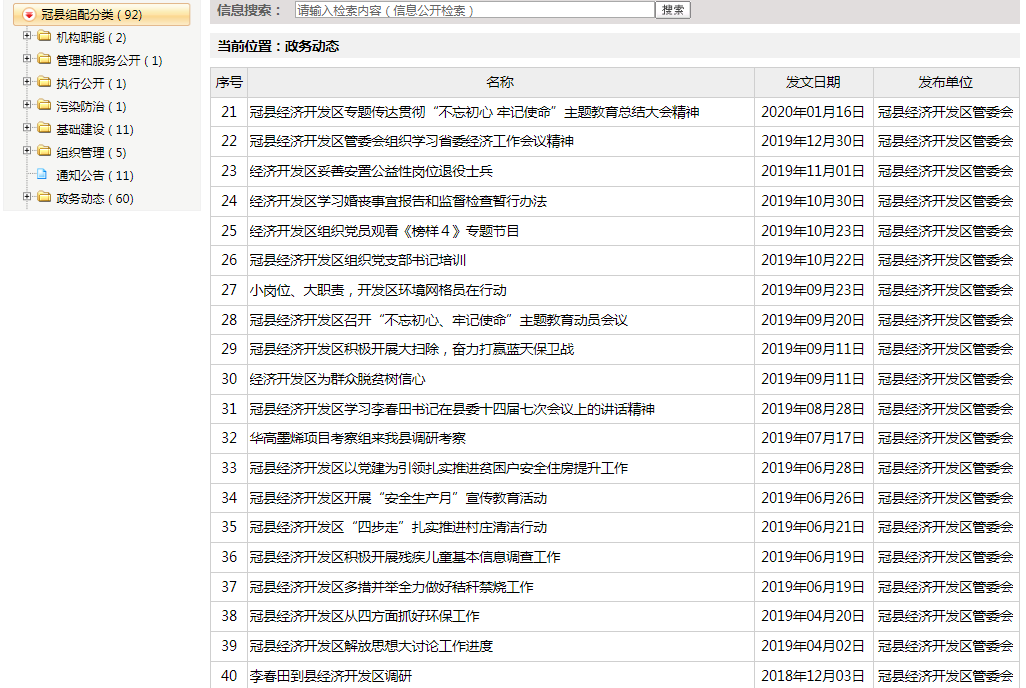Open article 28 about 主题教育动员会议
This screenshot has width=1026, height=688.
tap(438, 320)
